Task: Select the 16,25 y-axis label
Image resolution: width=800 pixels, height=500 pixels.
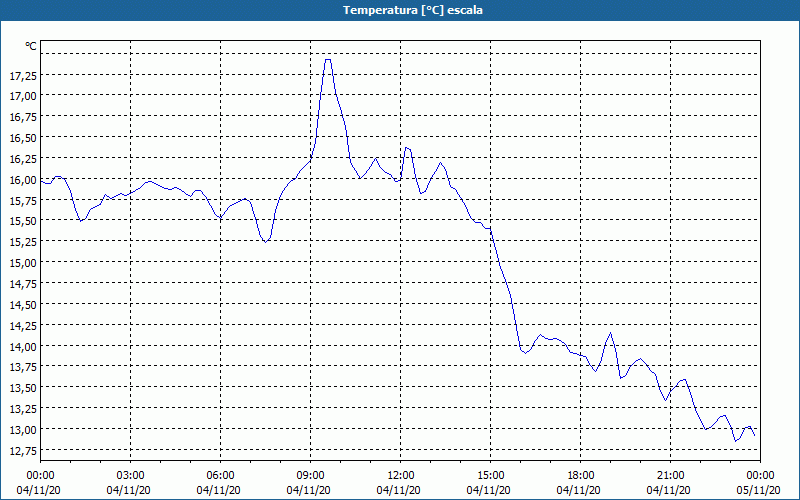Action: pos(22,159)
